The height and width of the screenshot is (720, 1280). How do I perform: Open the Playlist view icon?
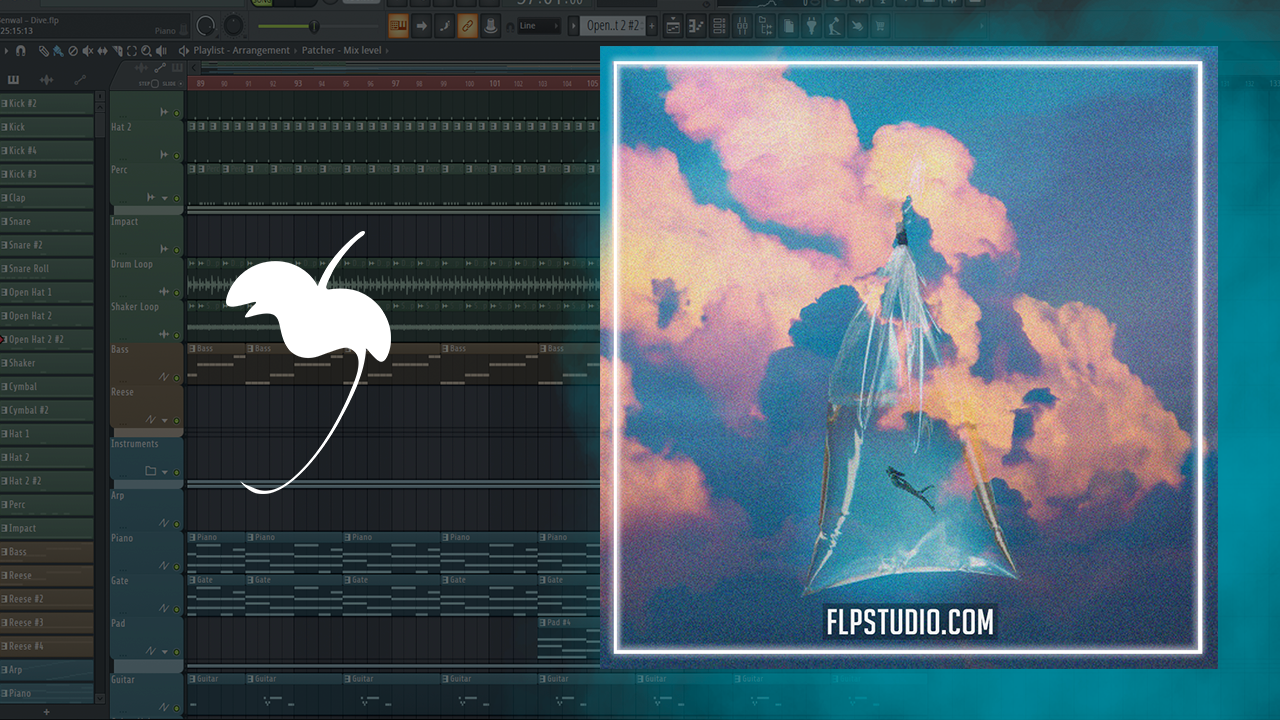pos(673,26)
